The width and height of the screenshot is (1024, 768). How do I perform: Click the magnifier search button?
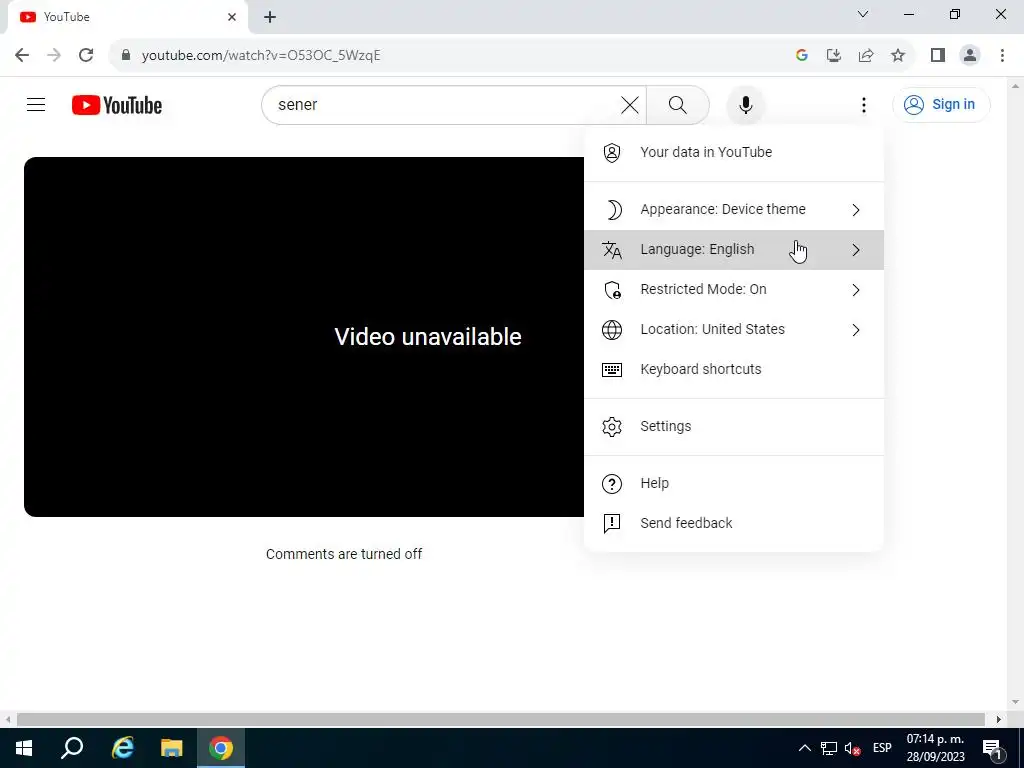click(x=677, y=104)
